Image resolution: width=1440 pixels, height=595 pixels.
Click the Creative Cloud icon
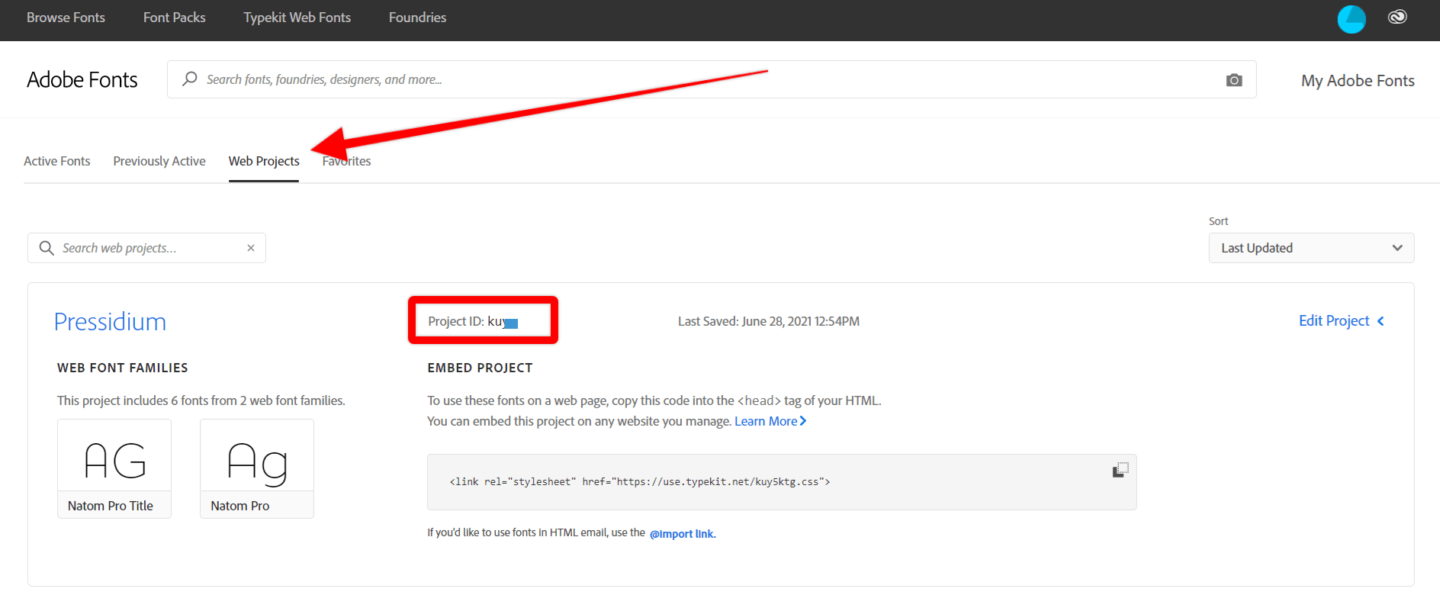coord(1398,17)
